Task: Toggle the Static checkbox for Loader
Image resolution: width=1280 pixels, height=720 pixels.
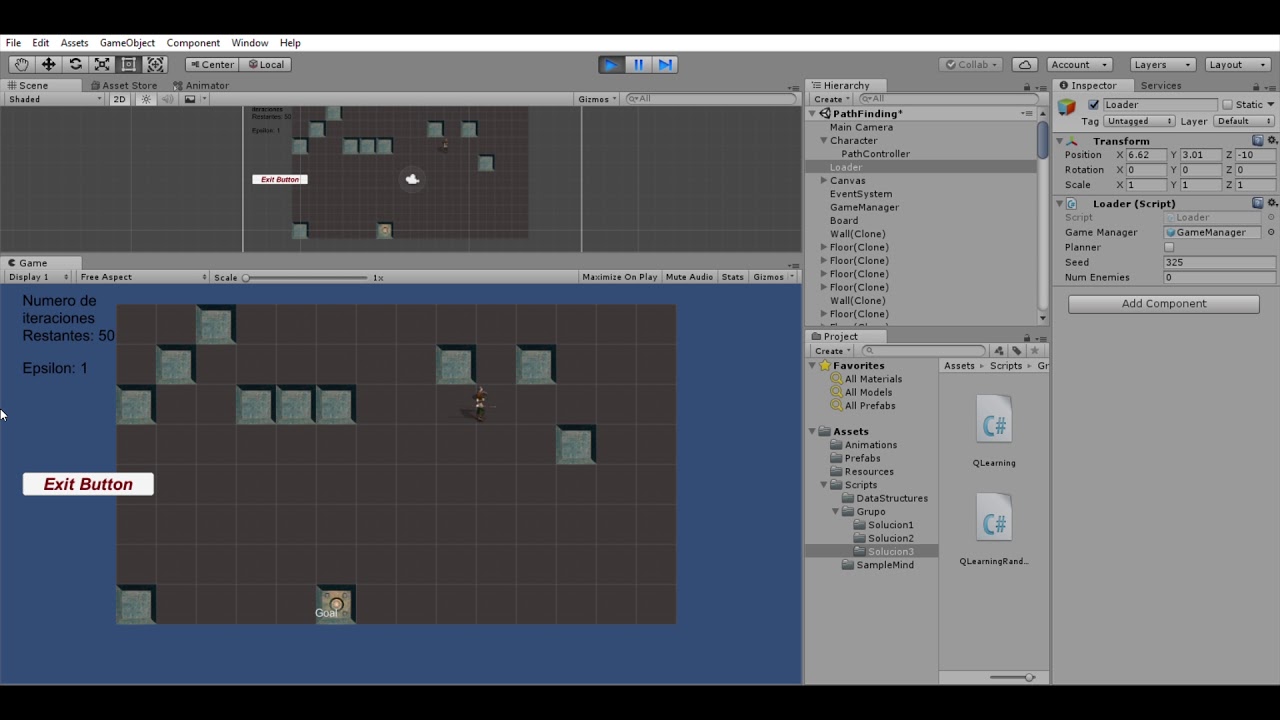Action: [1227, 105]
